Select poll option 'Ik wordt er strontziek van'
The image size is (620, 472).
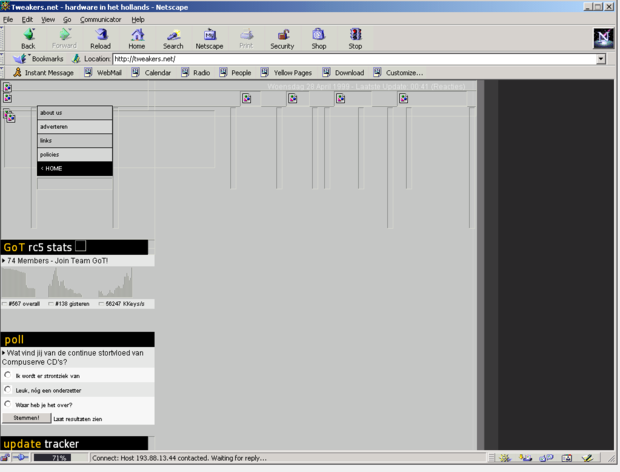pos(8,375)
